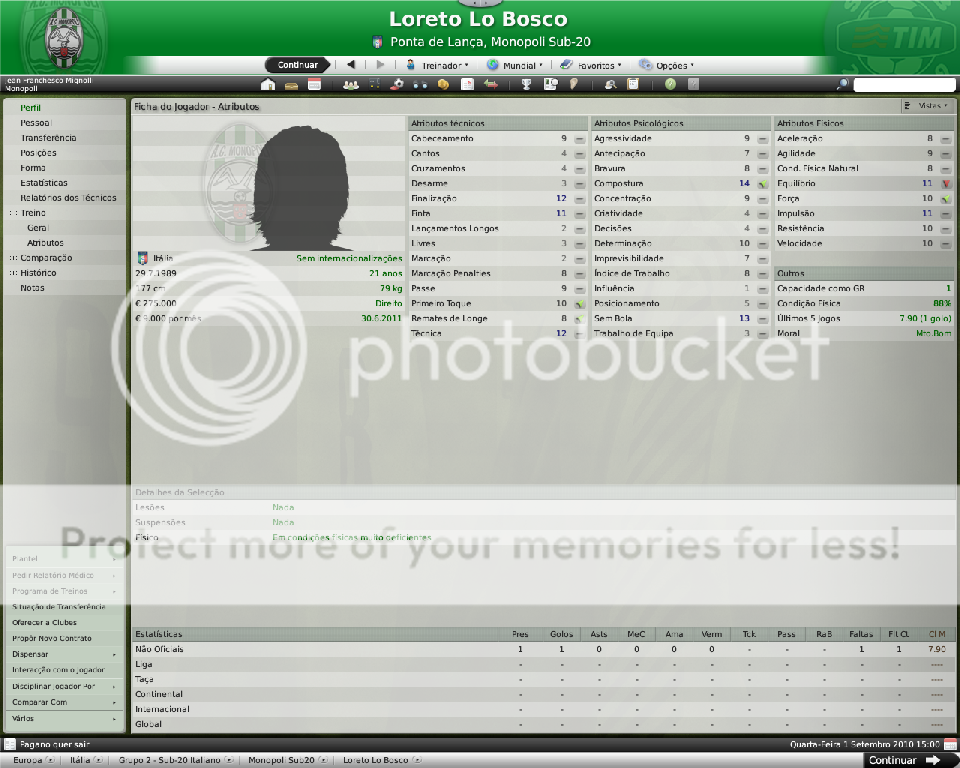Open the Vistas dropdown
The image size is (960, 768).
point(927,105)
